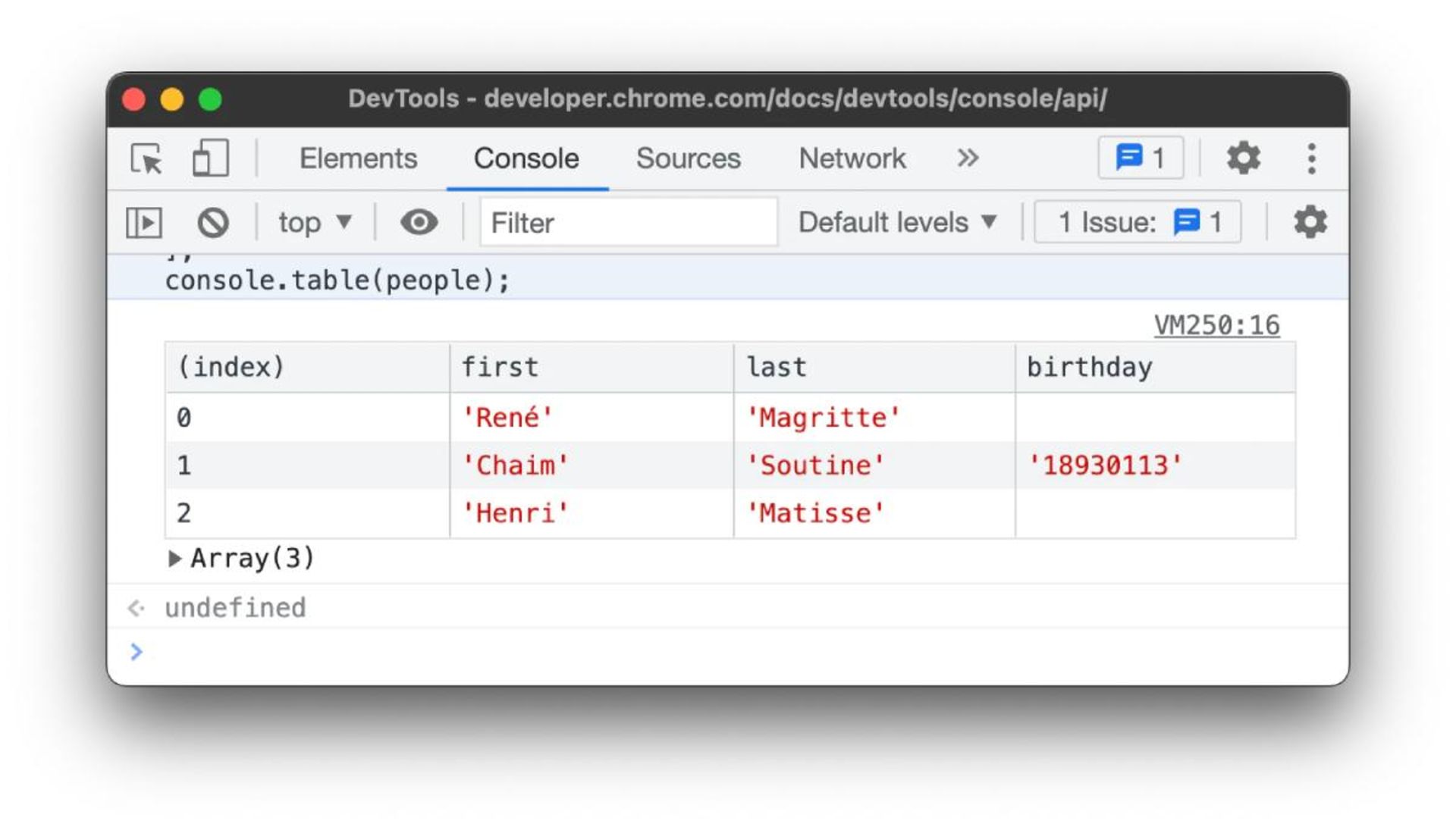Open the Network tab
This screenshot has height=827, width=1456.
tap(852, 158)
